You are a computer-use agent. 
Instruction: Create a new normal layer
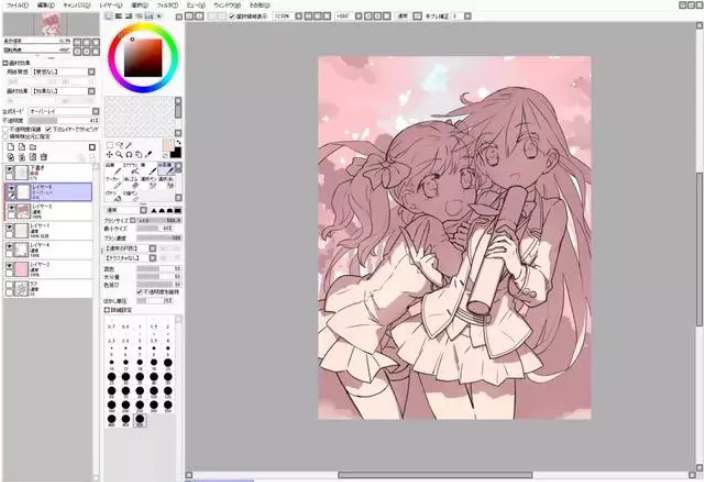[x=11, y=147]
